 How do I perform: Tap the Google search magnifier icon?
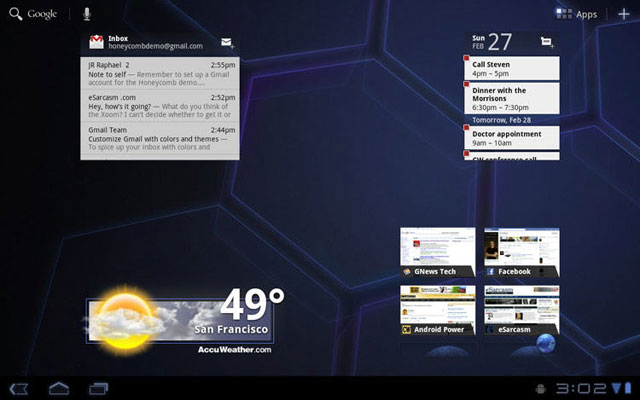pyautogui.click(x=15, y=14)
